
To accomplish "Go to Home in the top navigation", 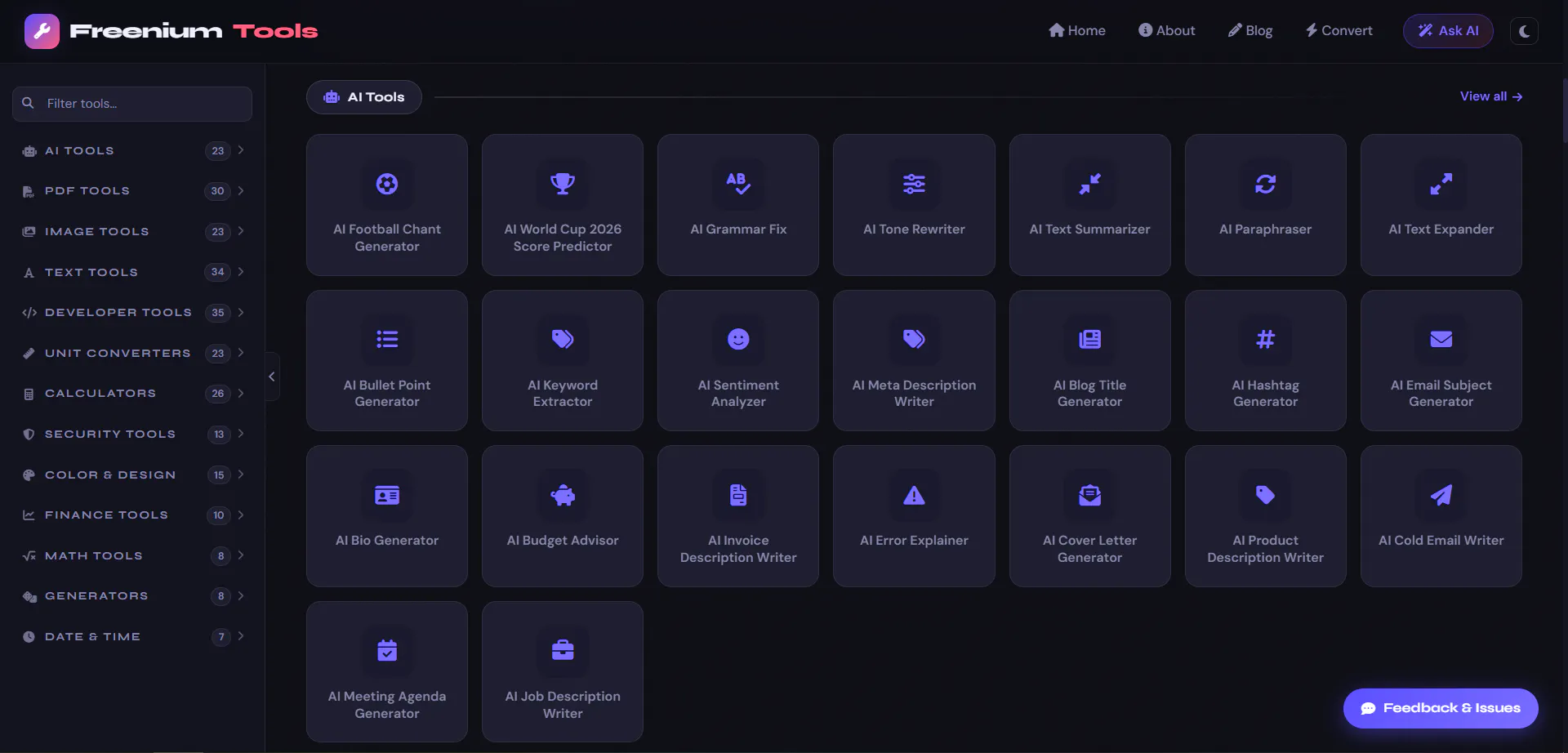I will click(1076, 30).
